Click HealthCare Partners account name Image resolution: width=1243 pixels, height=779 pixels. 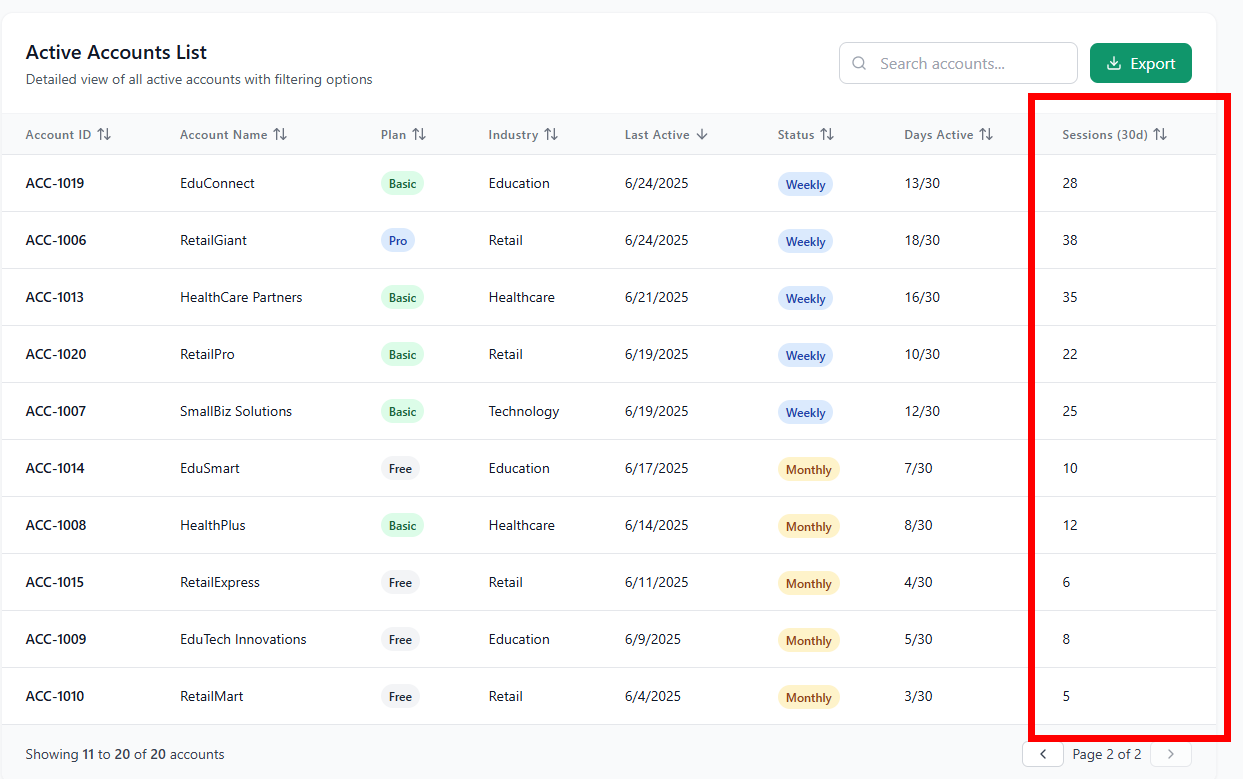point(241,297)
